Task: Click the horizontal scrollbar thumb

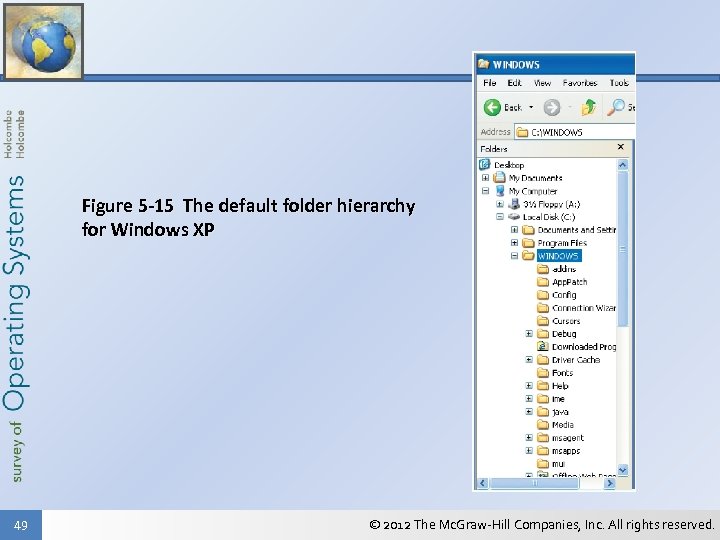Action: coord(534,483)
